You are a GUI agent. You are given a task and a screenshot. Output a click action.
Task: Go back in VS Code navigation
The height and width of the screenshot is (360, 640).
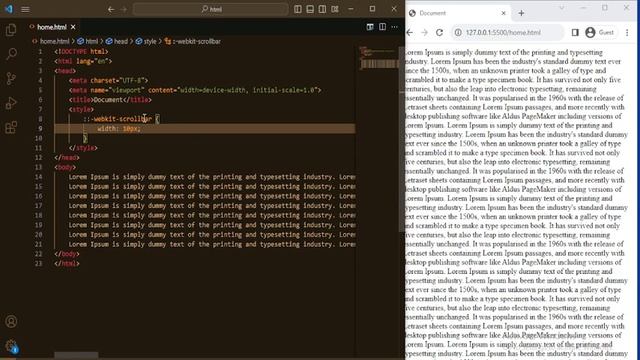pyautogui.click(x=111, y=9)
